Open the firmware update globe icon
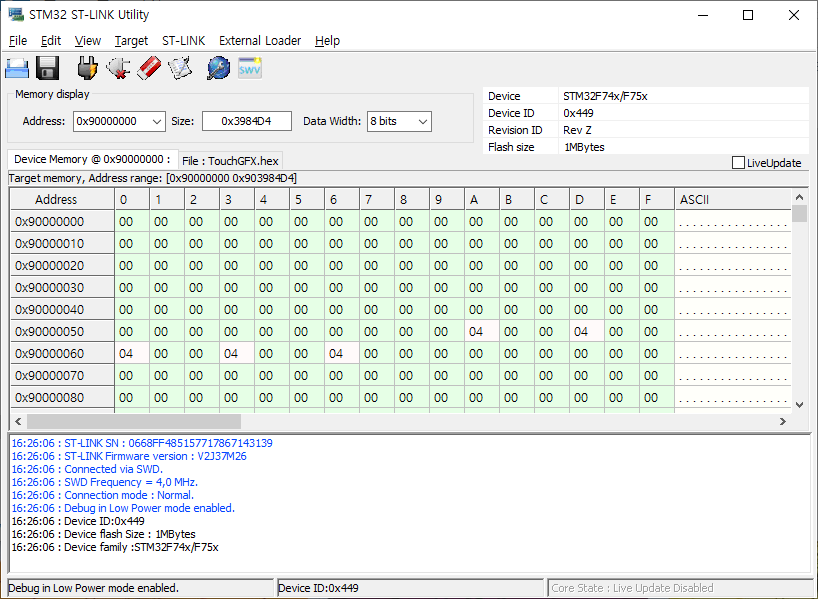The height and width of the screenshot is (599, 818). pyautogui.click(x=219, y=68)
